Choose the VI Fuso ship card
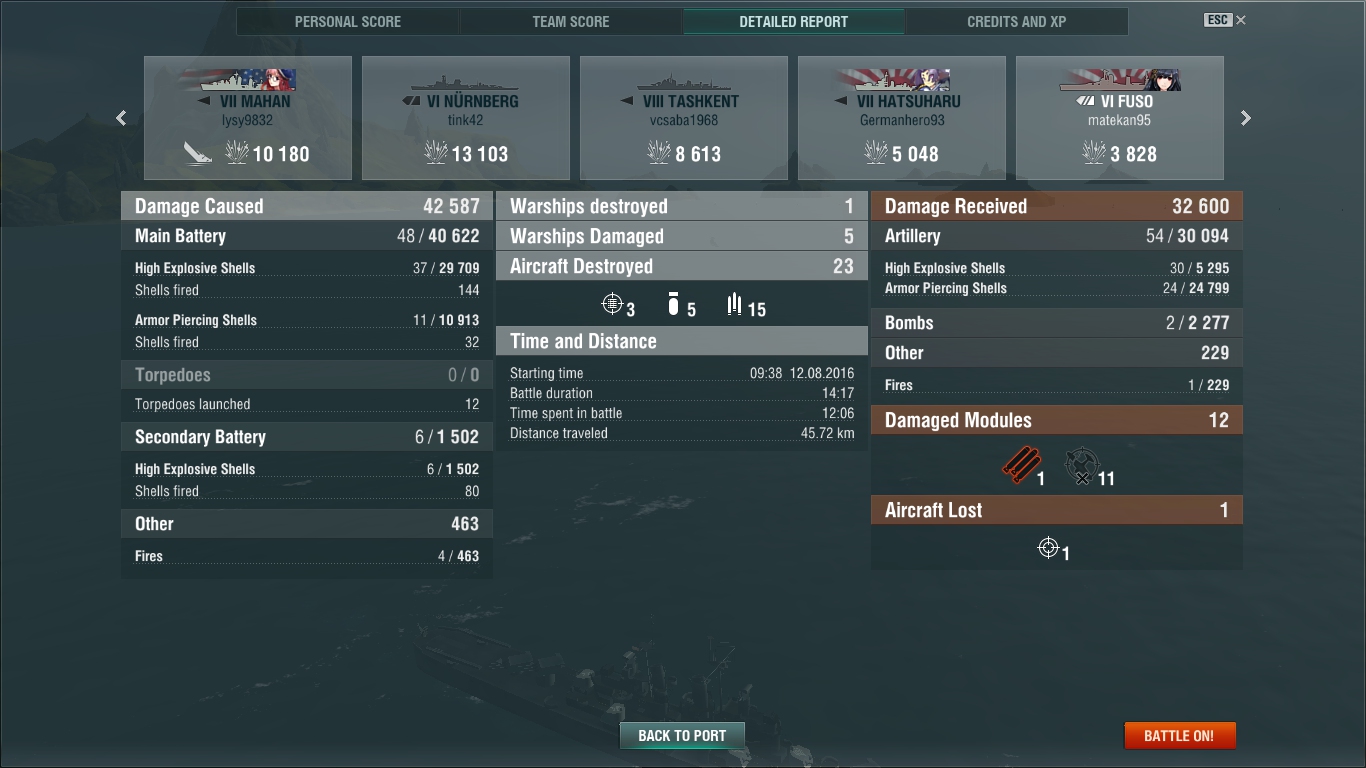This screenshot has width=1366, height=768. (1120, 118)
